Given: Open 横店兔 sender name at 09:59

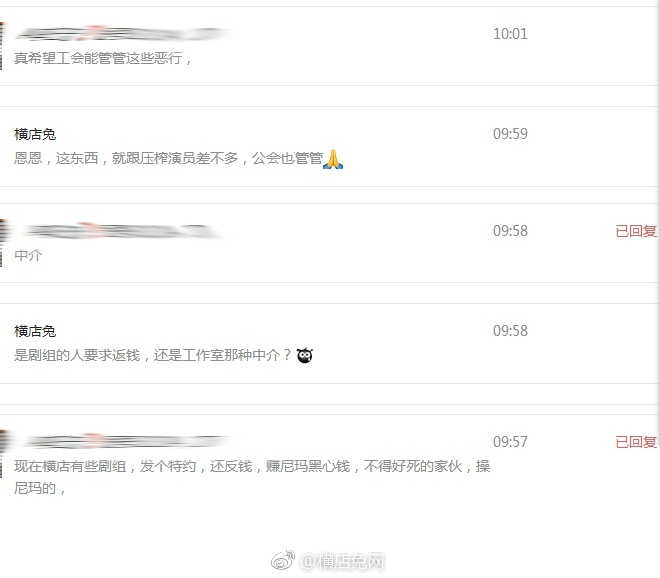Looking at the screenshot, I should 35,134.
